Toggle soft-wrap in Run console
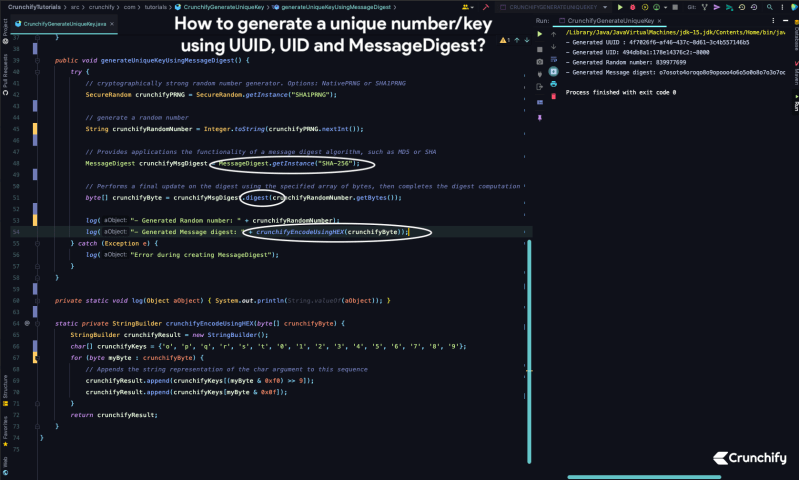 coord(554,60)
